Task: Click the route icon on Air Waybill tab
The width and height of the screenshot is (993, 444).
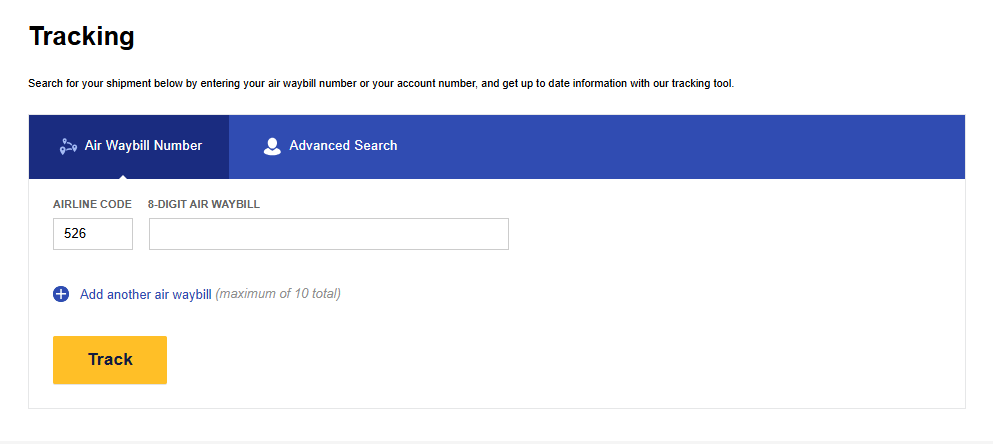Action: coord(68,146)
